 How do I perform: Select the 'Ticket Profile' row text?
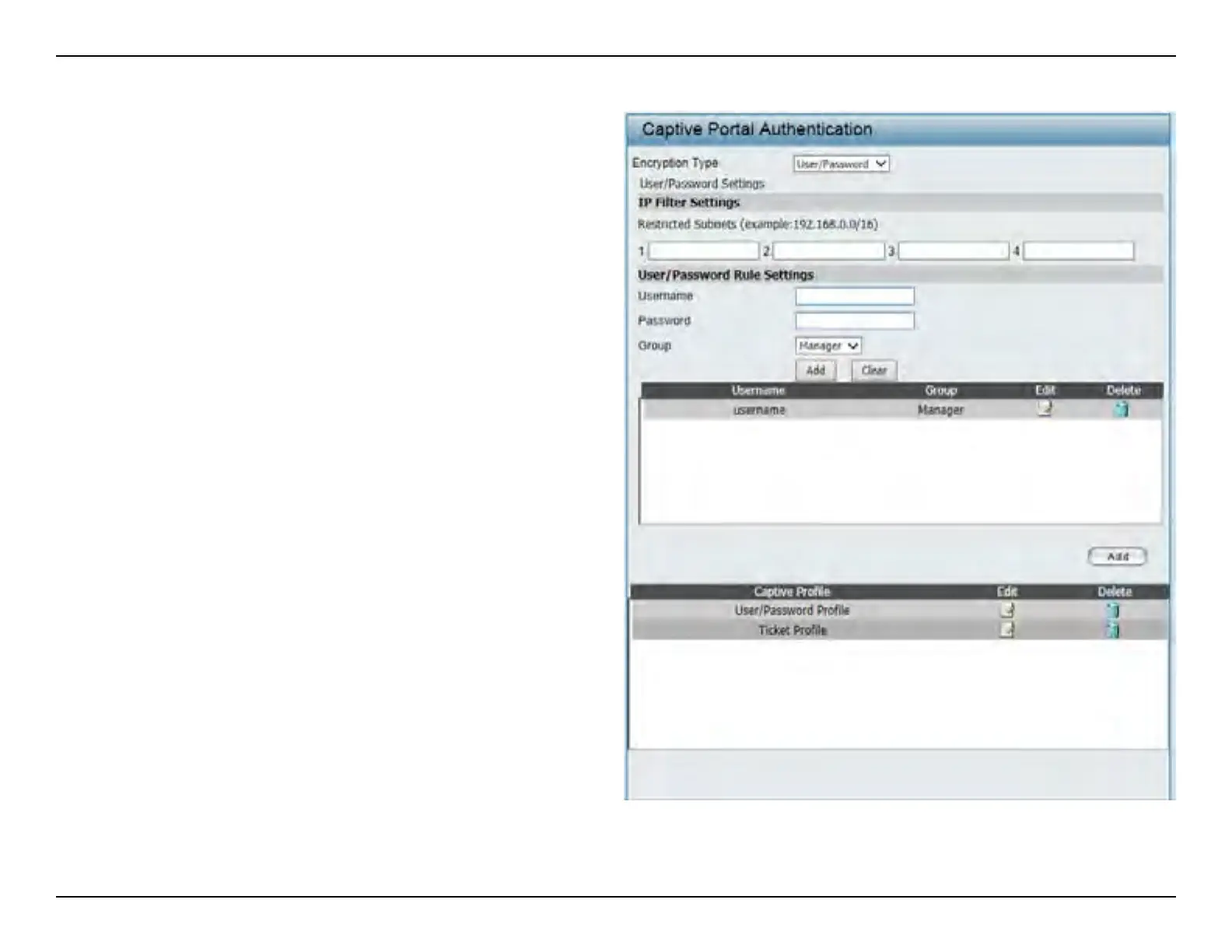(793, 630)
